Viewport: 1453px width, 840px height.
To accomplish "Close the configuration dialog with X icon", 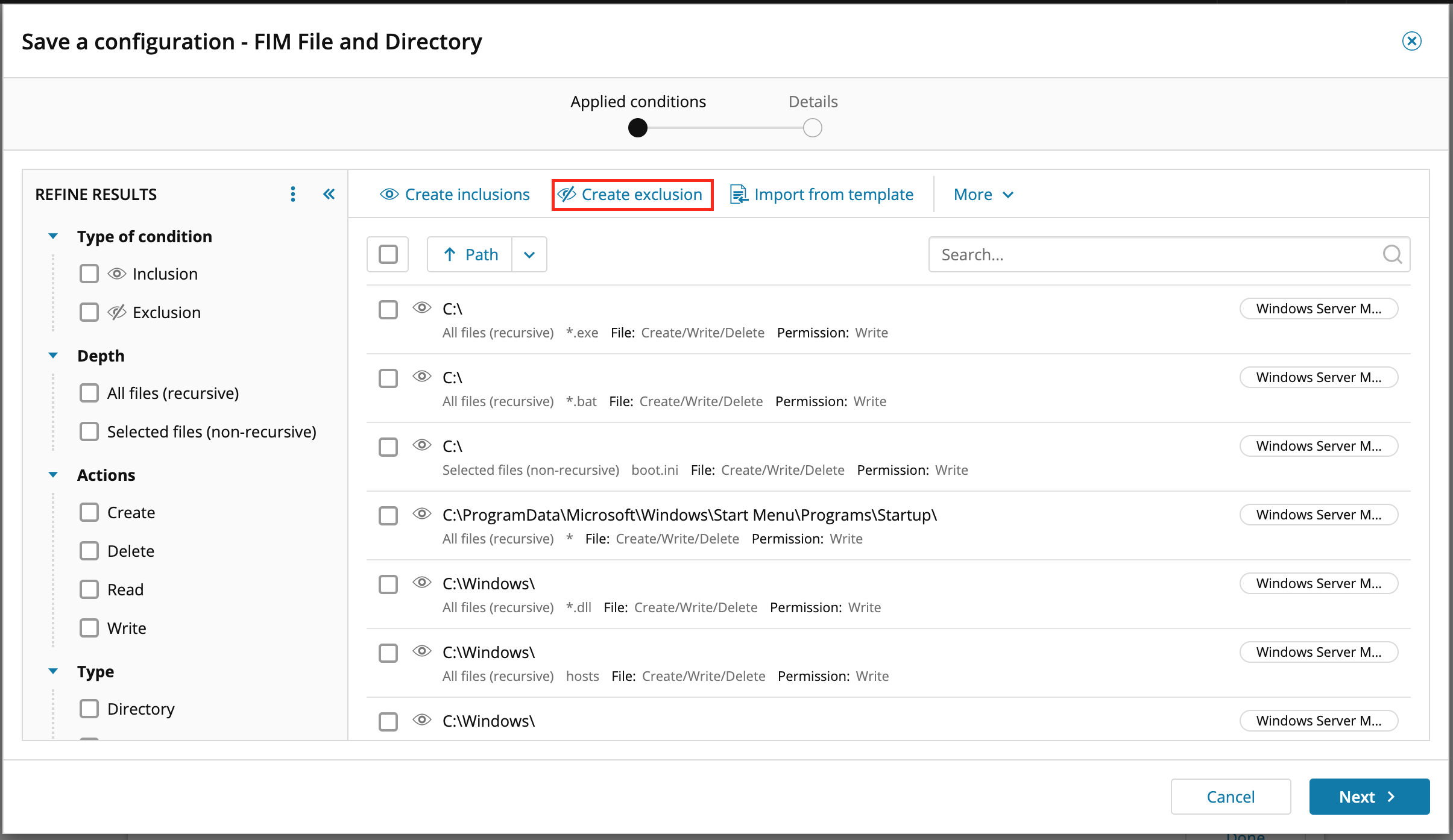I will [1411, 41].
